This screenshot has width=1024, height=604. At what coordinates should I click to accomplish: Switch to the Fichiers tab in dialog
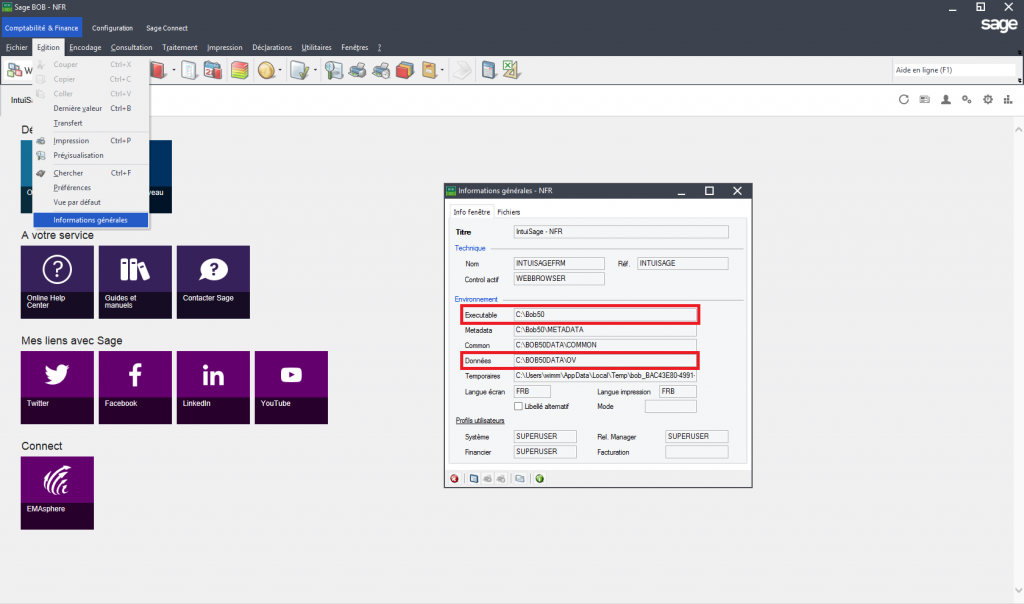tap(509, 212)
